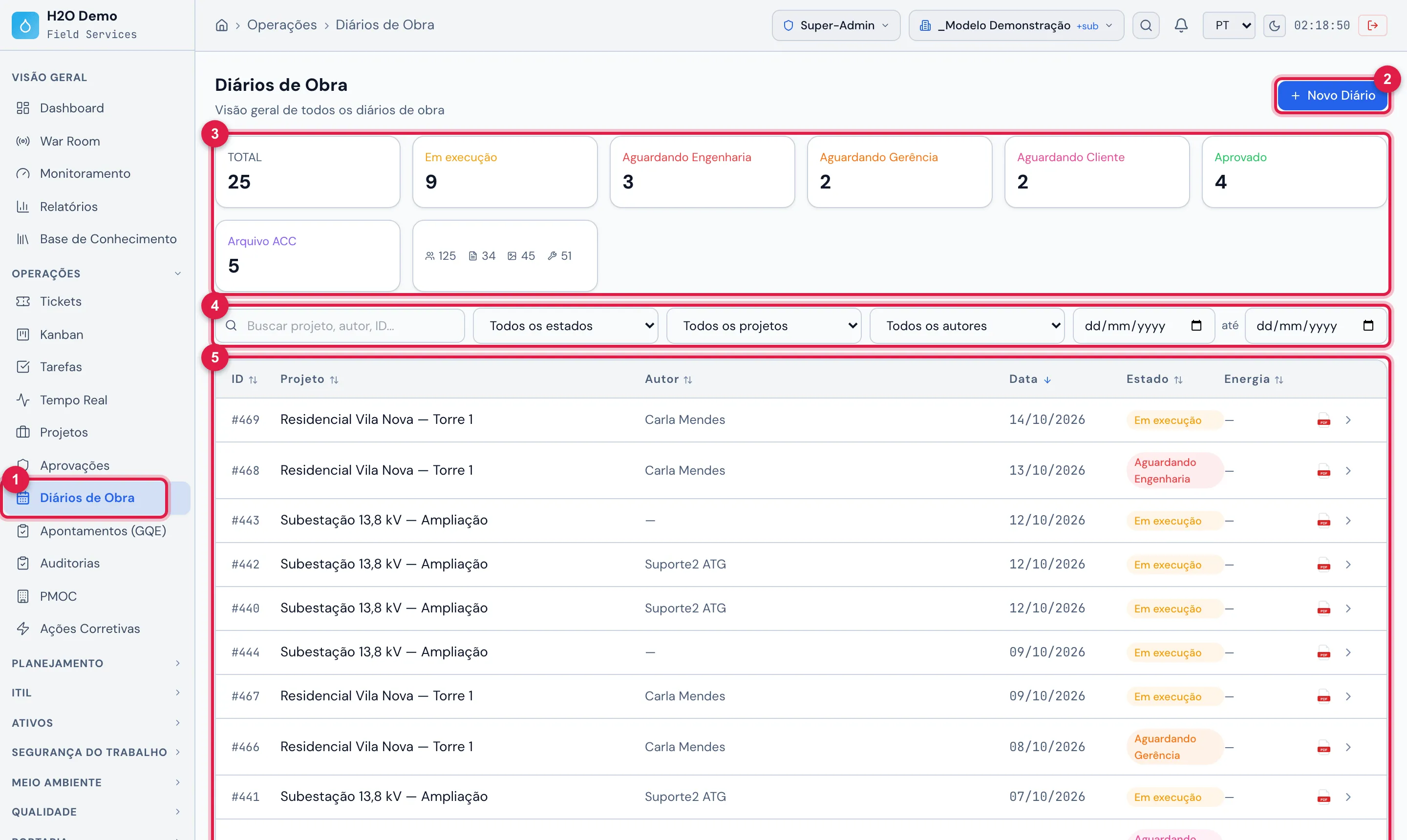
Task: Open details arrow for diary #442
Action: pos(1348,565)
